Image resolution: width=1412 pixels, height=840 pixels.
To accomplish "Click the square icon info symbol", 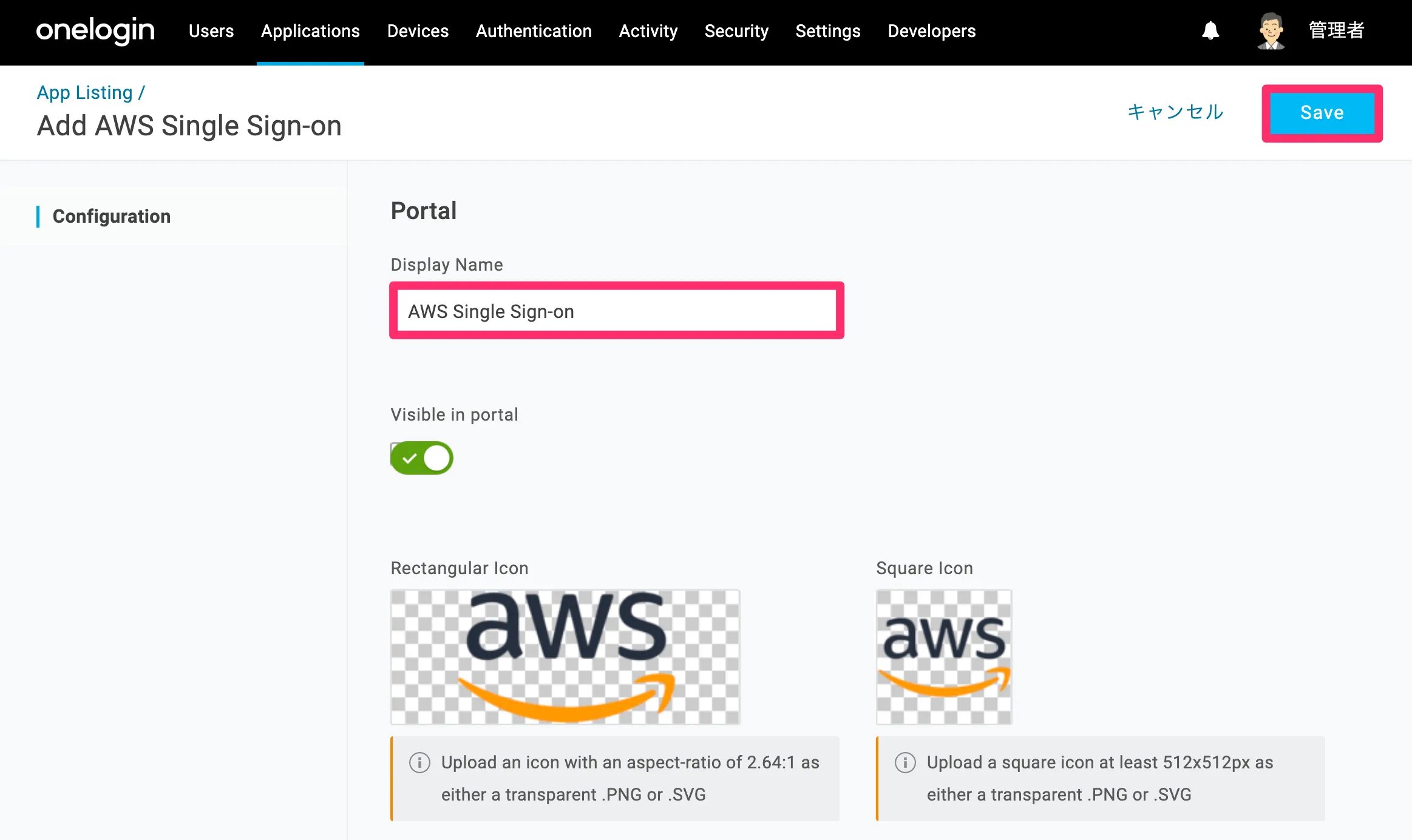I will (x=905, y=762).
